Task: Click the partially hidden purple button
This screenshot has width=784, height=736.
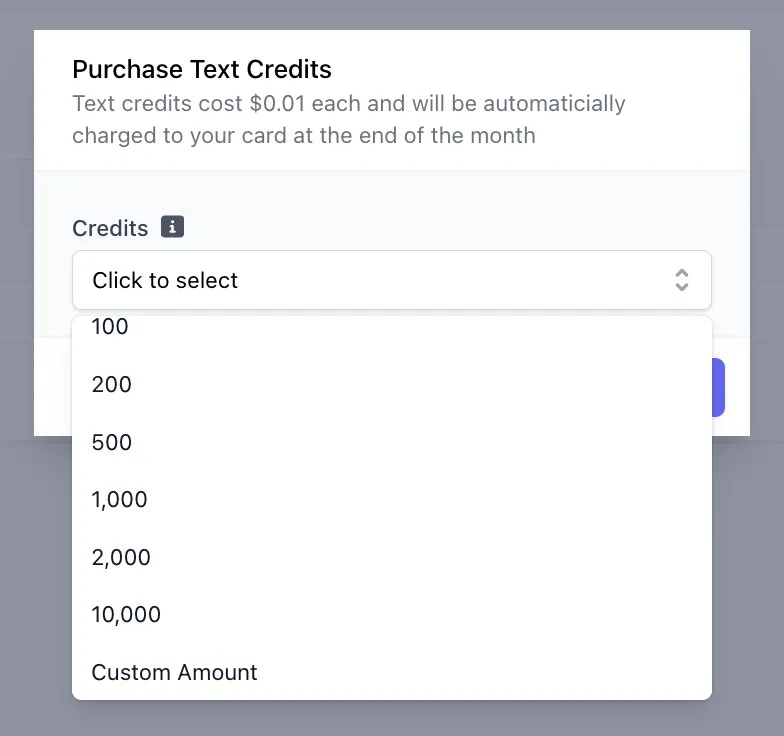Action: 718,387
